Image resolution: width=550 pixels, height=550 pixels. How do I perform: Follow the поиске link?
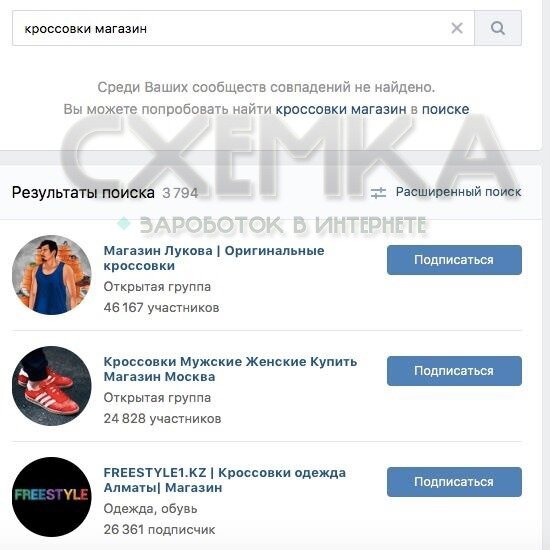(445, 109)
